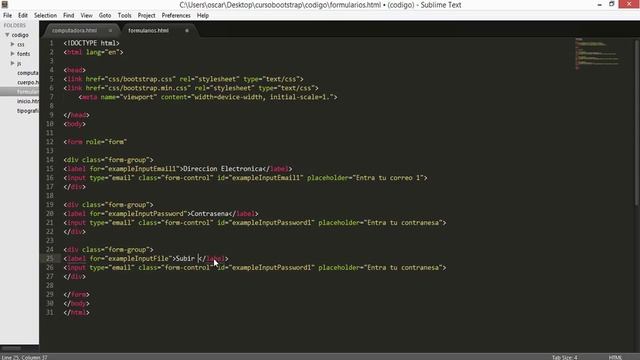Open the Help menu
The width and height of the screenshot is (640, 360).
click(x=203, y=16)
